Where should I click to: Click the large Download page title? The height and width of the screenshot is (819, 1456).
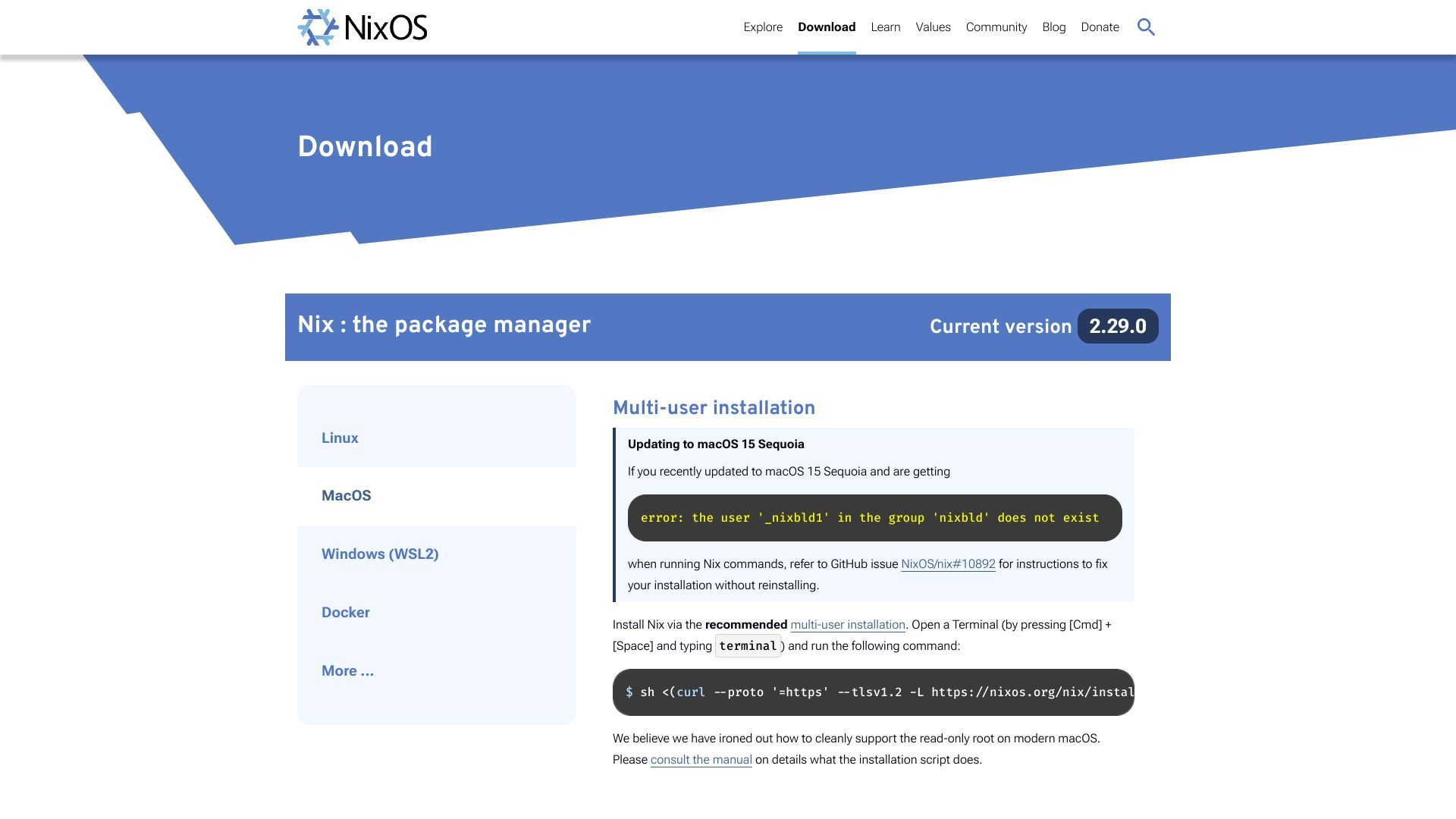click(x=365, y=146)
